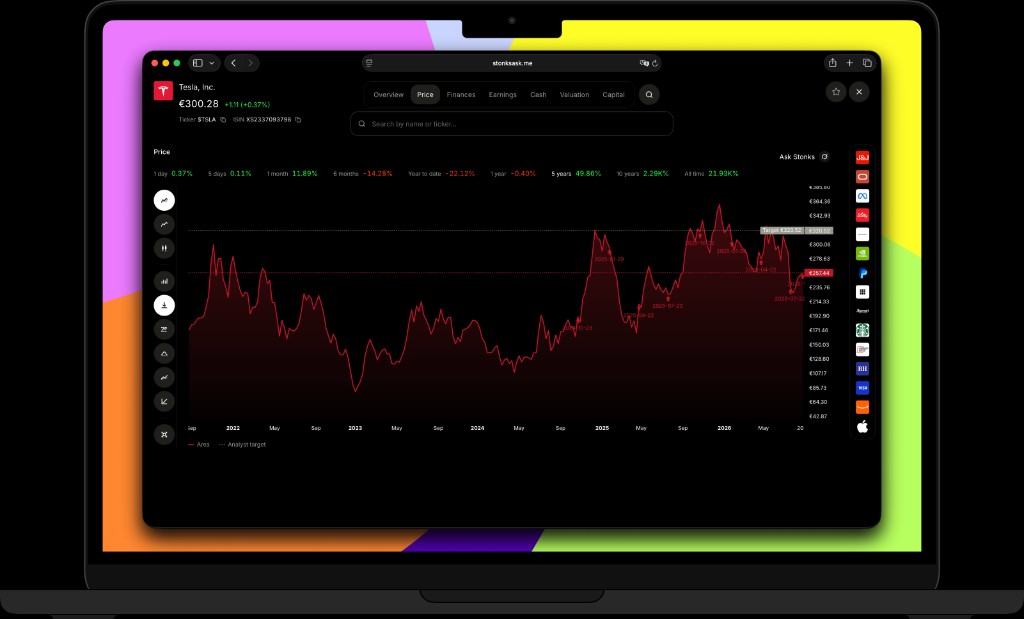The image size is (1024, 619).
Task: Switch to the Overview tab
Action: pyautogui.click(x=389, y=95)
